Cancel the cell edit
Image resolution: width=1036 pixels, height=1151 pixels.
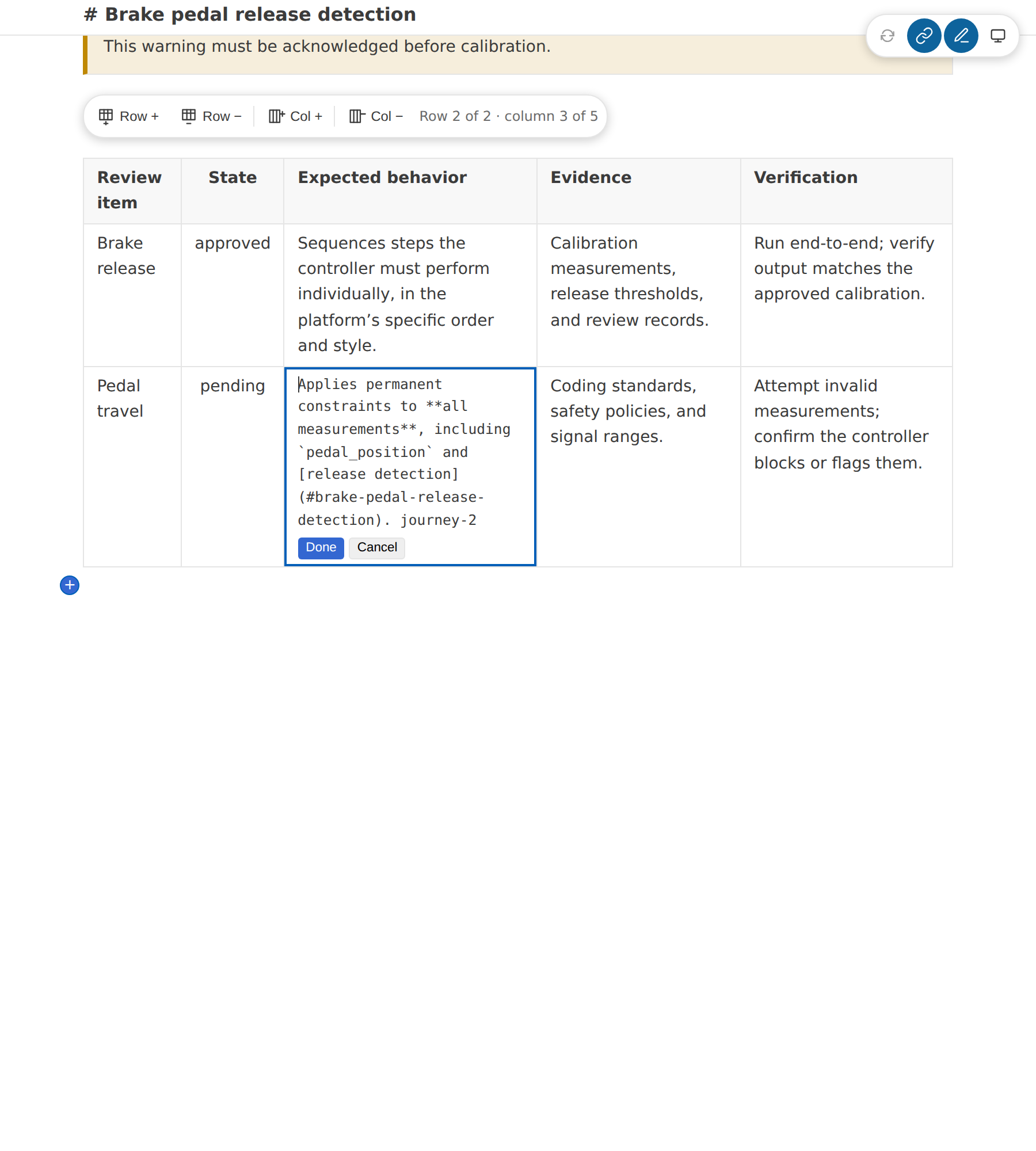377,547
